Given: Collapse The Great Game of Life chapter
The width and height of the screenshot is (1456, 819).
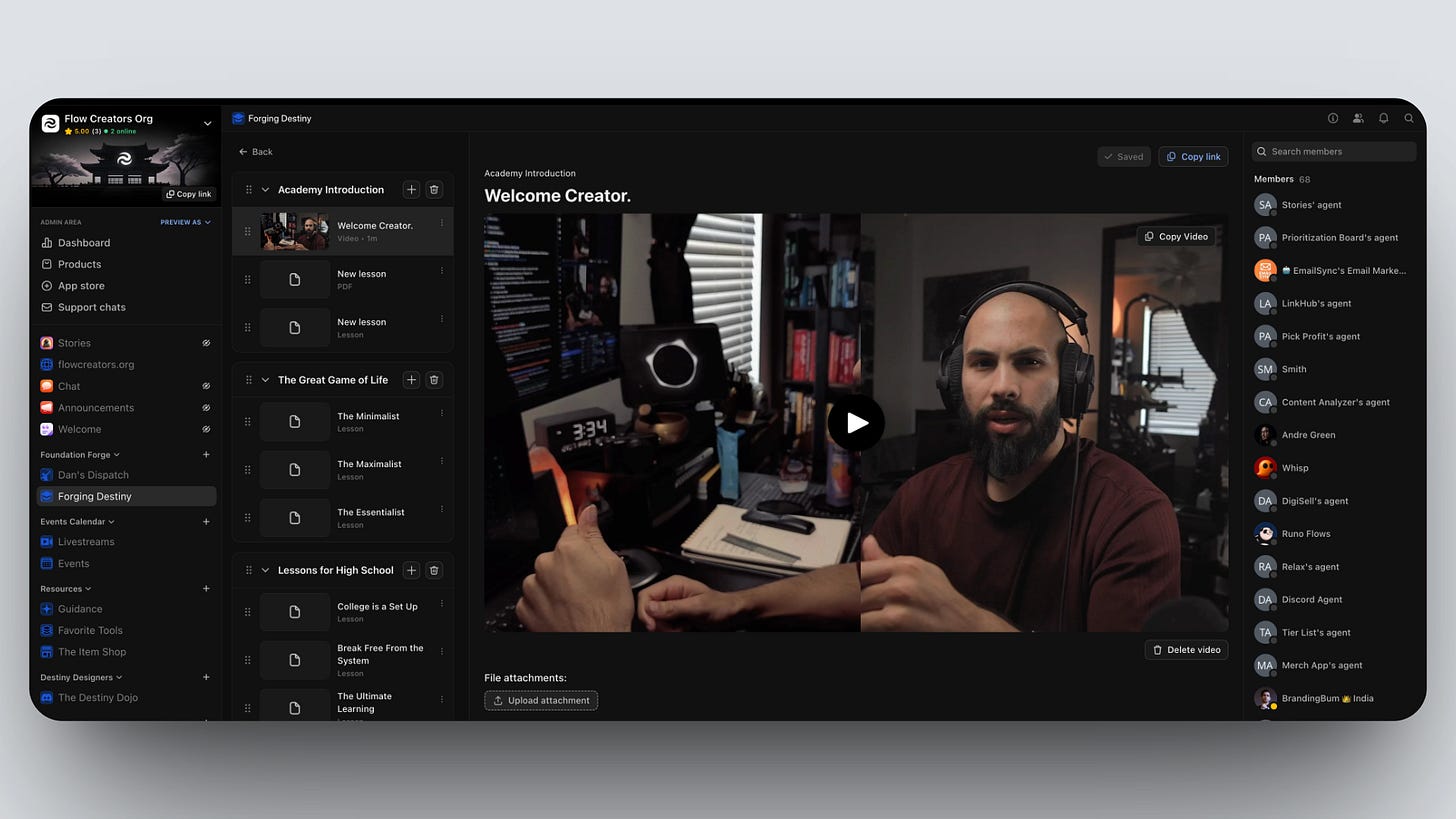Looking at the screenshot, I should pyautogui.click(x=265, y=380).
